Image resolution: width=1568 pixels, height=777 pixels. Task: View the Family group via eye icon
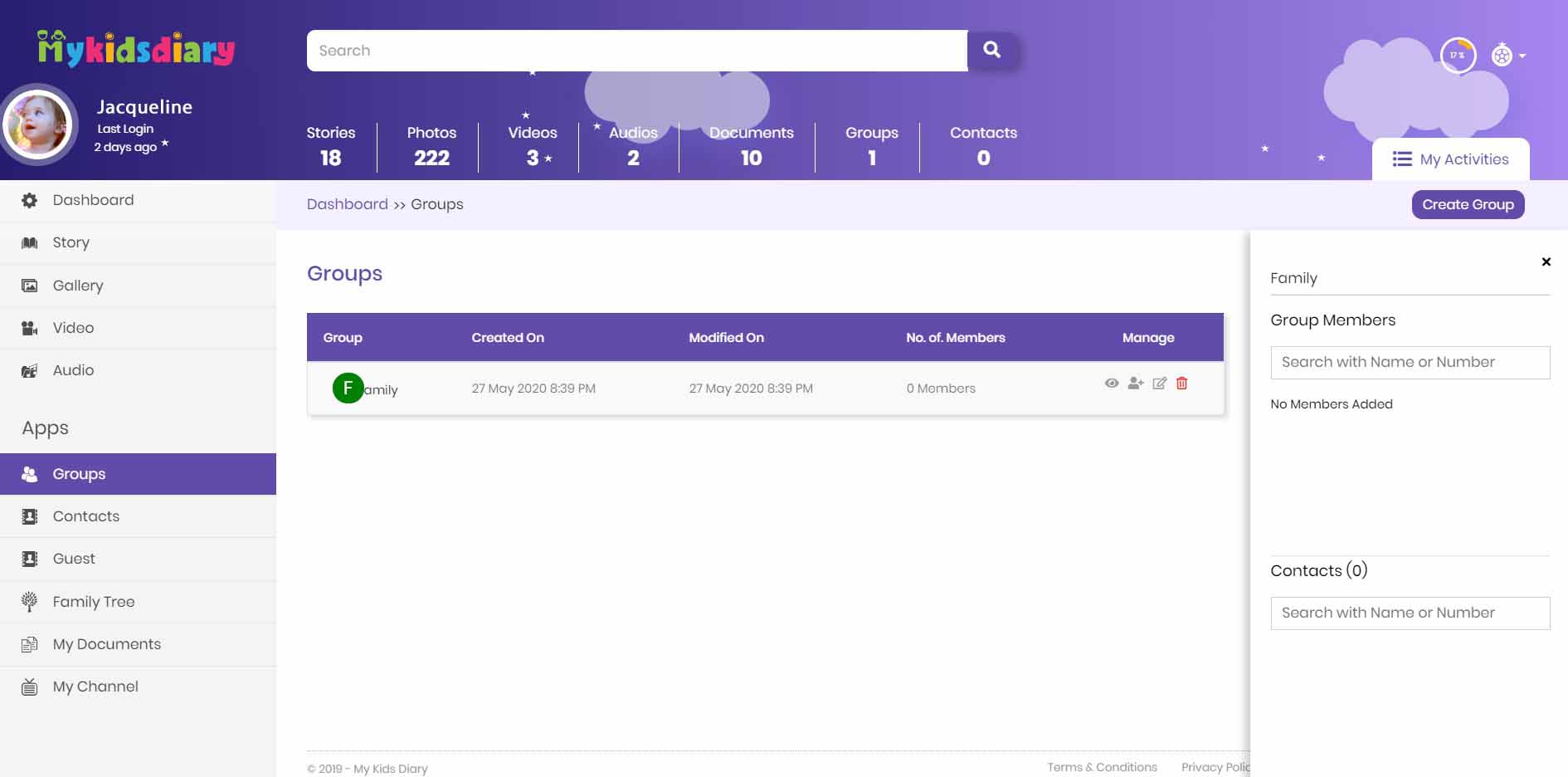[x=1111, y=384]
